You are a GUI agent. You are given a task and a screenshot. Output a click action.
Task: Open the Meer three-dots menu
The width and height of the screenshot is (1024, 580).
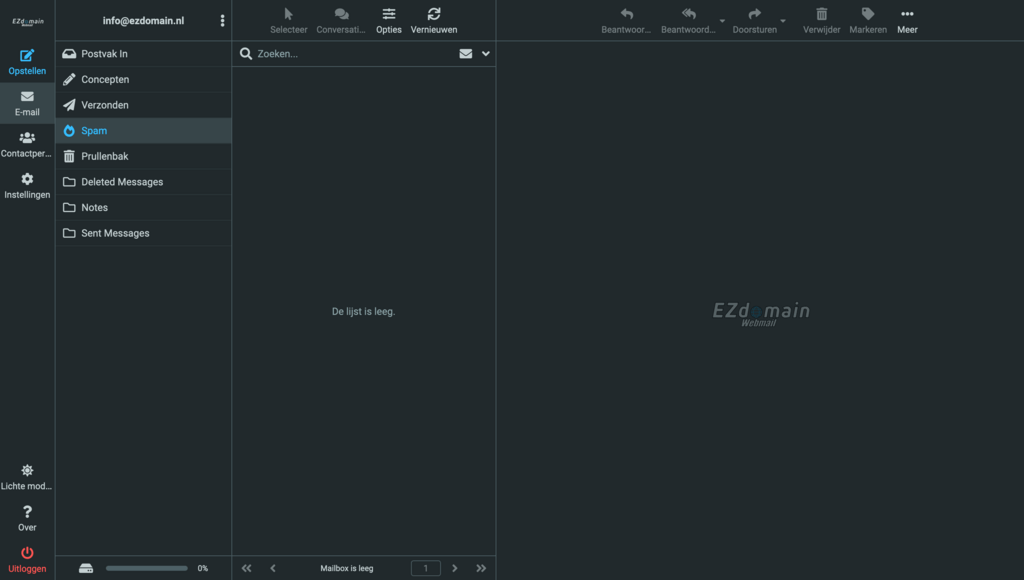point(907,14)
